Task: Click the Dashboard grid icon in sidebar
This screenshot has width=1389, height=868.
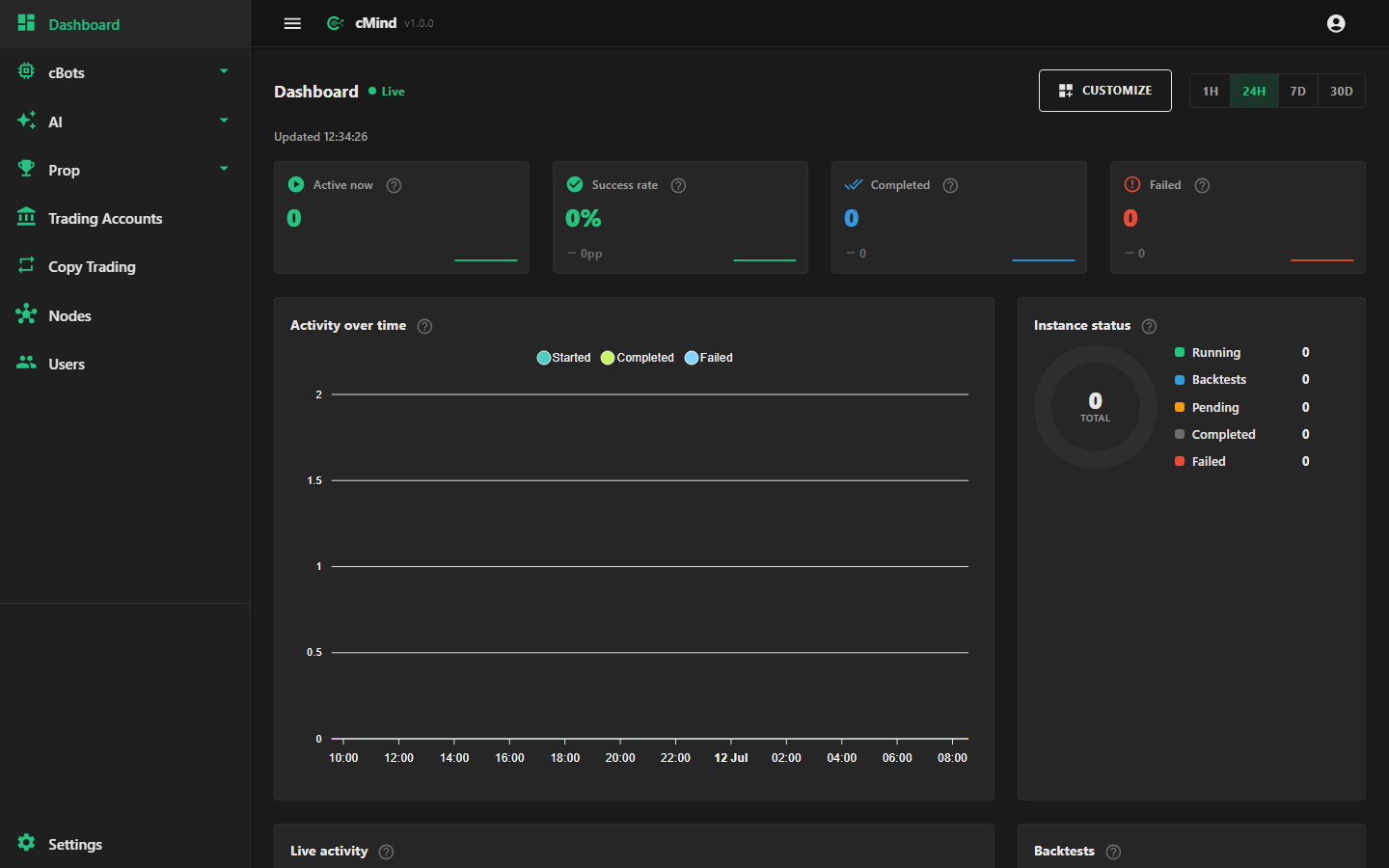Action: 26,23
